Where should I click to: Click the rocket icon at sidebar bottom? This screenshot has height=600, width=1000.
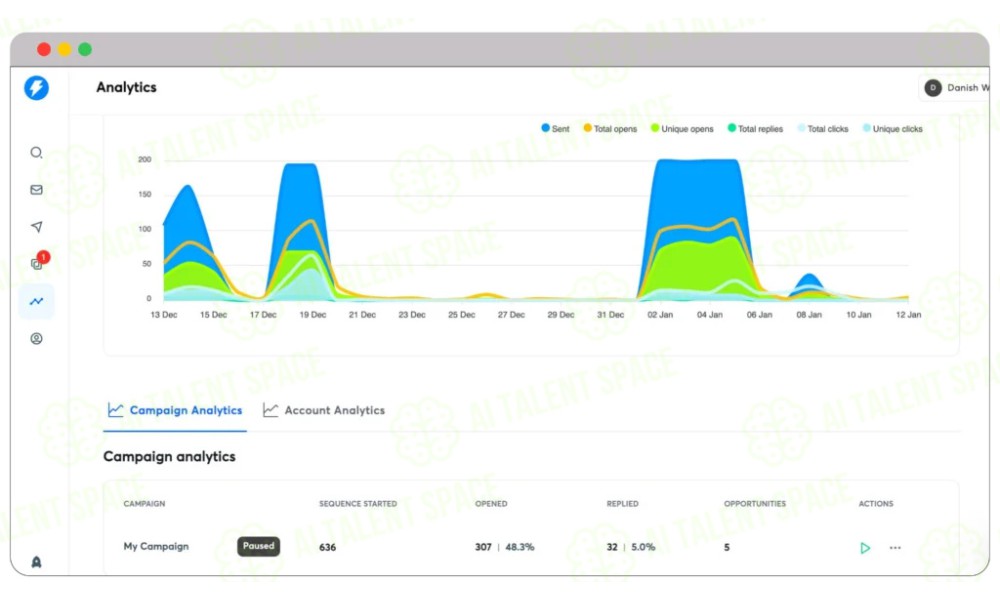pos(36,562)
